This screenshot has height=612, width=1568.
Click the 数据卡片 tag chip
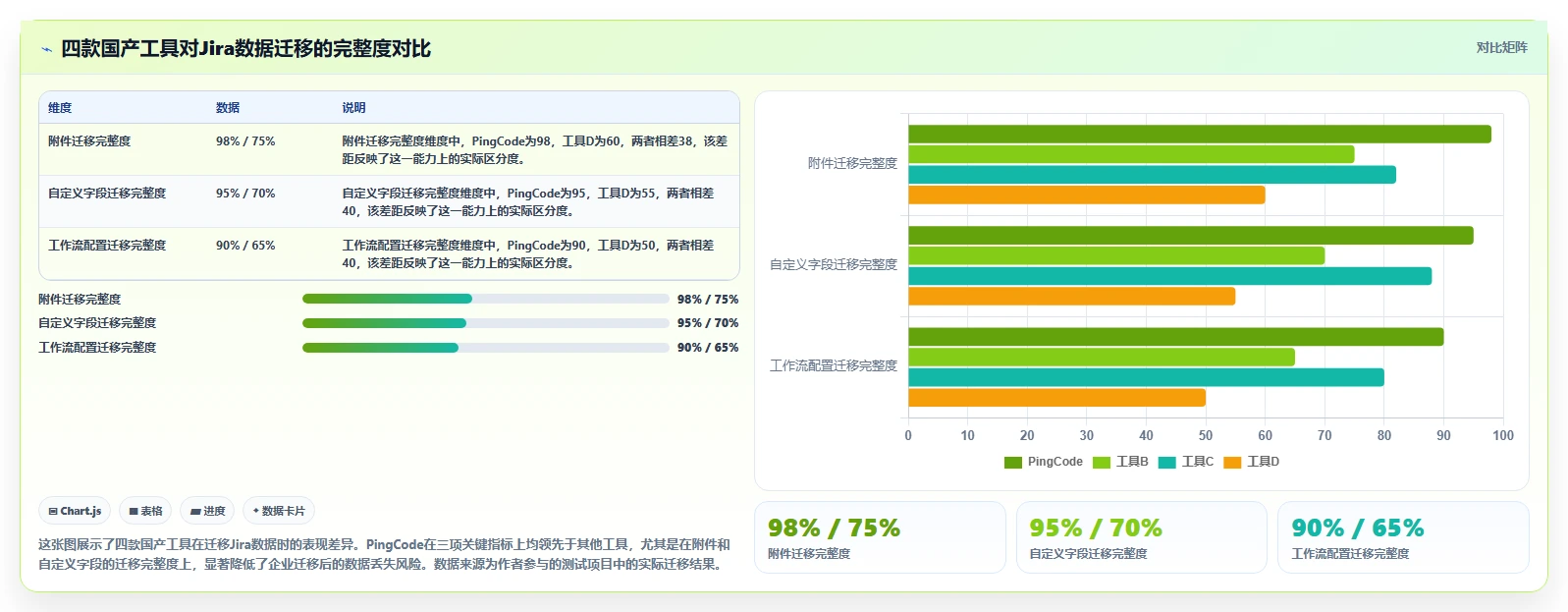279,511
